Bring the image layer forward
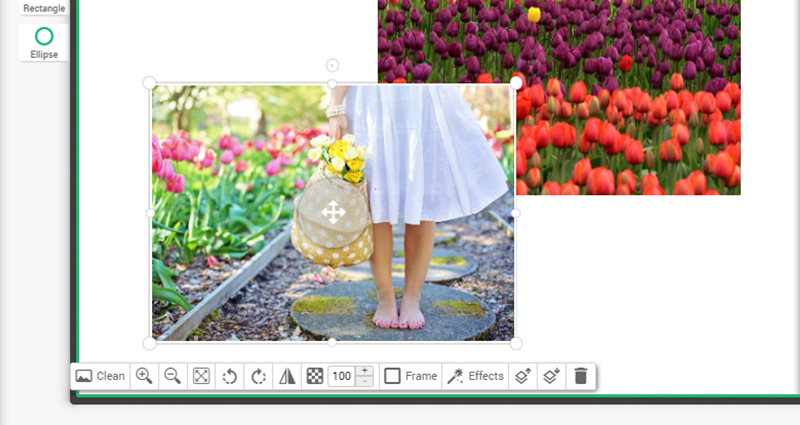 tap(521, 376)
